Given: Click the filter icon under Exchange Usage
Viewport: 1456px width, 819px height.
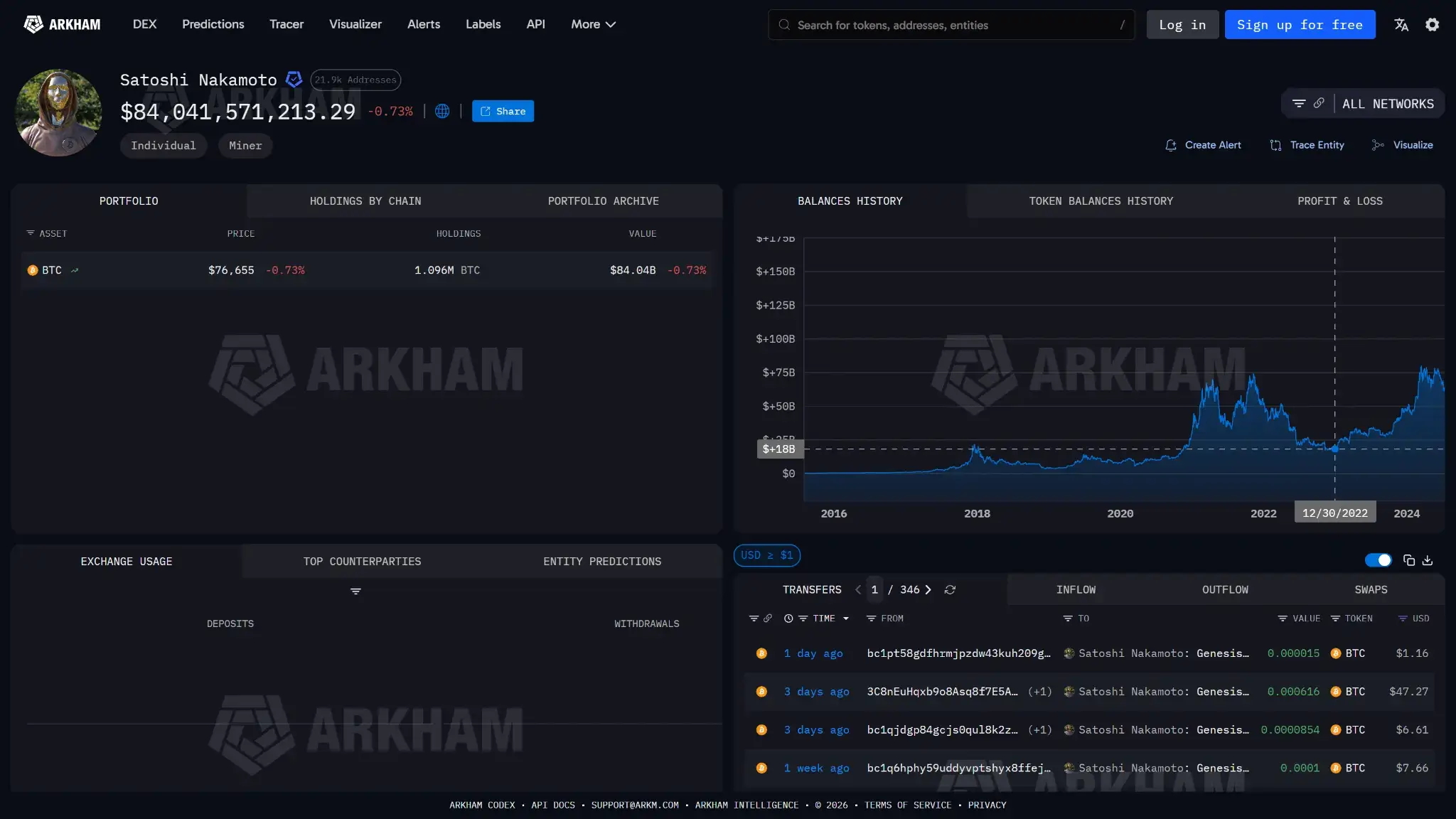Looking at the screenshot, I should tap(355, 591).
